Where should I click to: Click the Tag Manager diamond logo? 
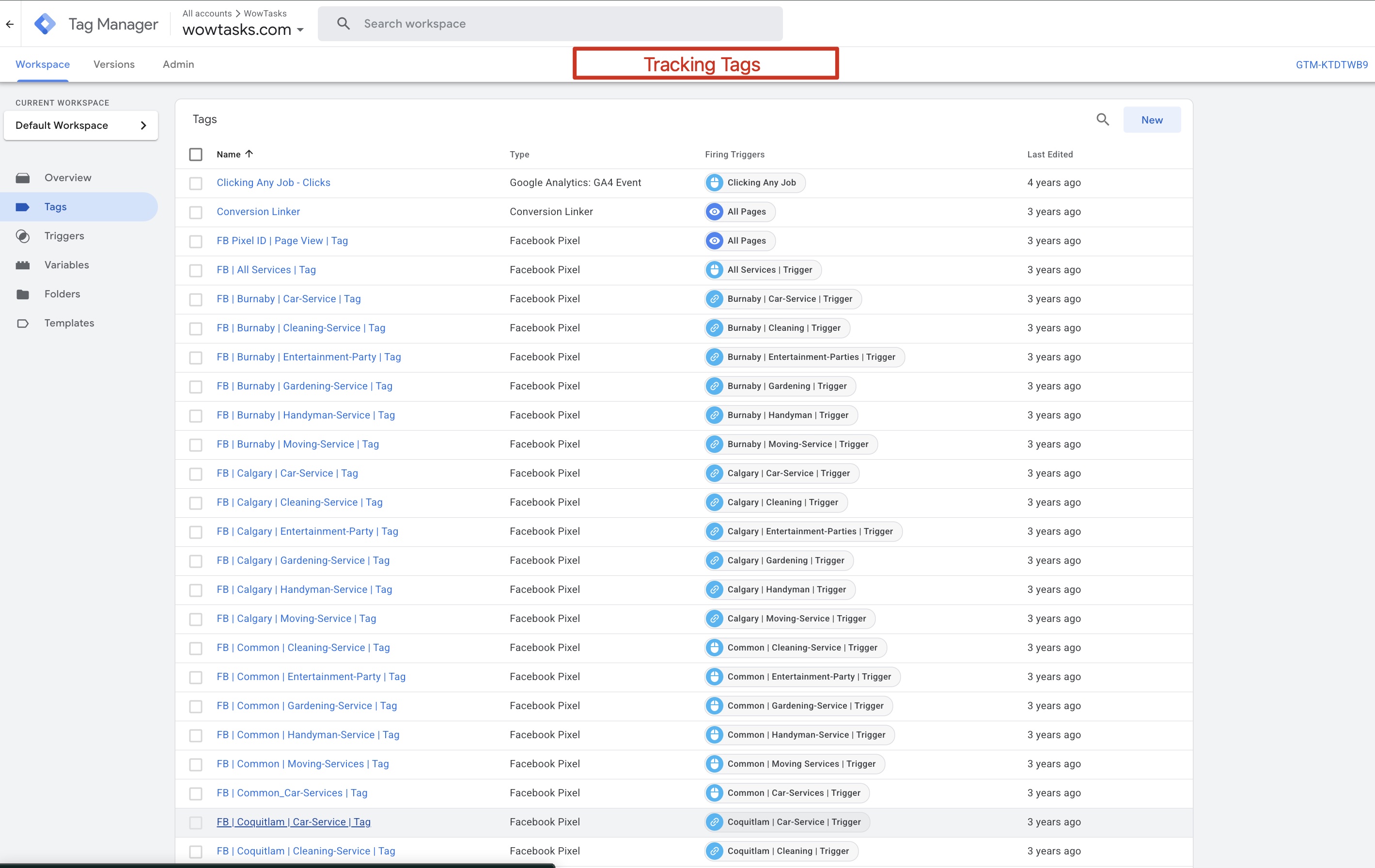pyautogui.click(x=45, y=24)
